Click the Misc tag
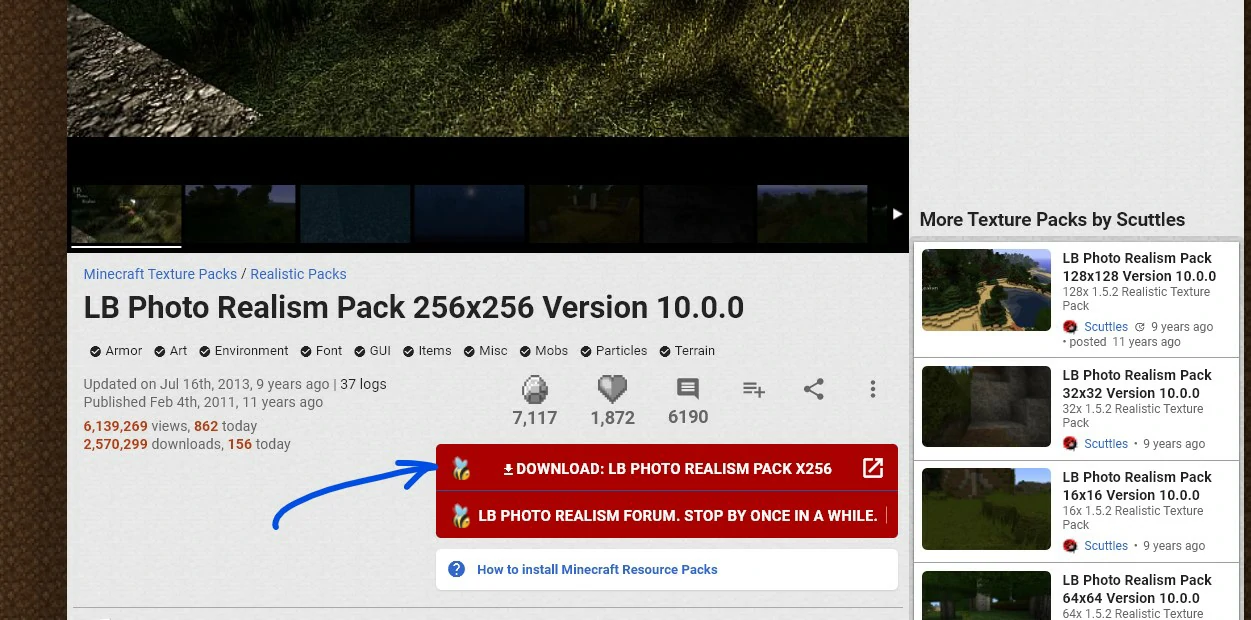This screenshot has width=1251, height=620. [485, 351]
